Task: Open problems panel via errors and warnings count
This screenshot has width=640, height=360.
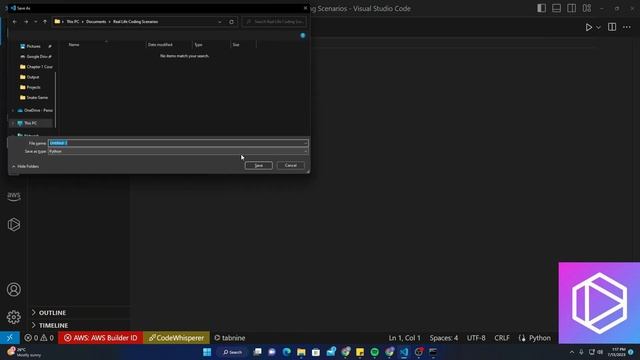Action: click(x=39, y=338)
